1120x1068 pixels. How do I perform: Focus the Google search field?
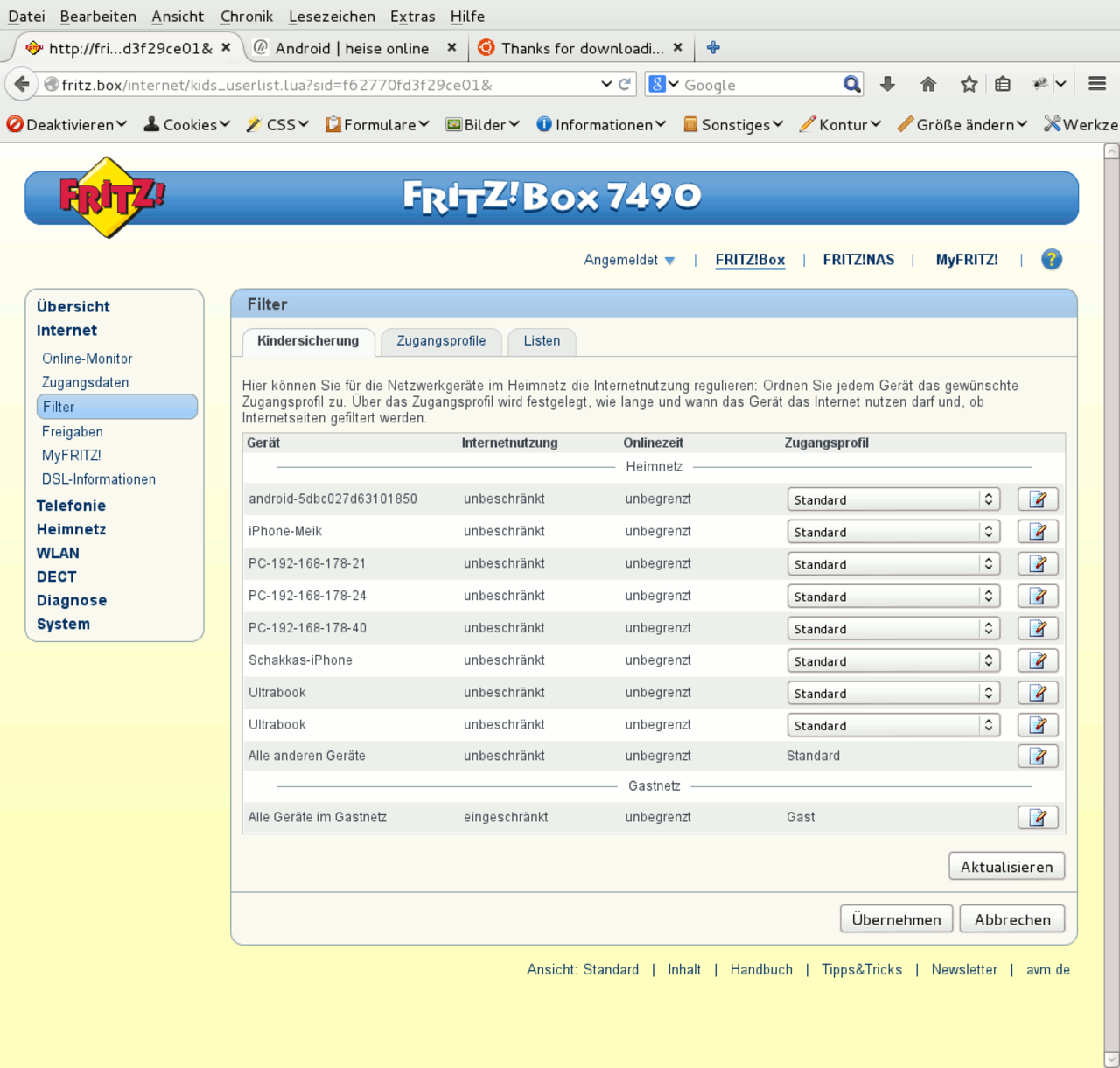tap(760, 85)
